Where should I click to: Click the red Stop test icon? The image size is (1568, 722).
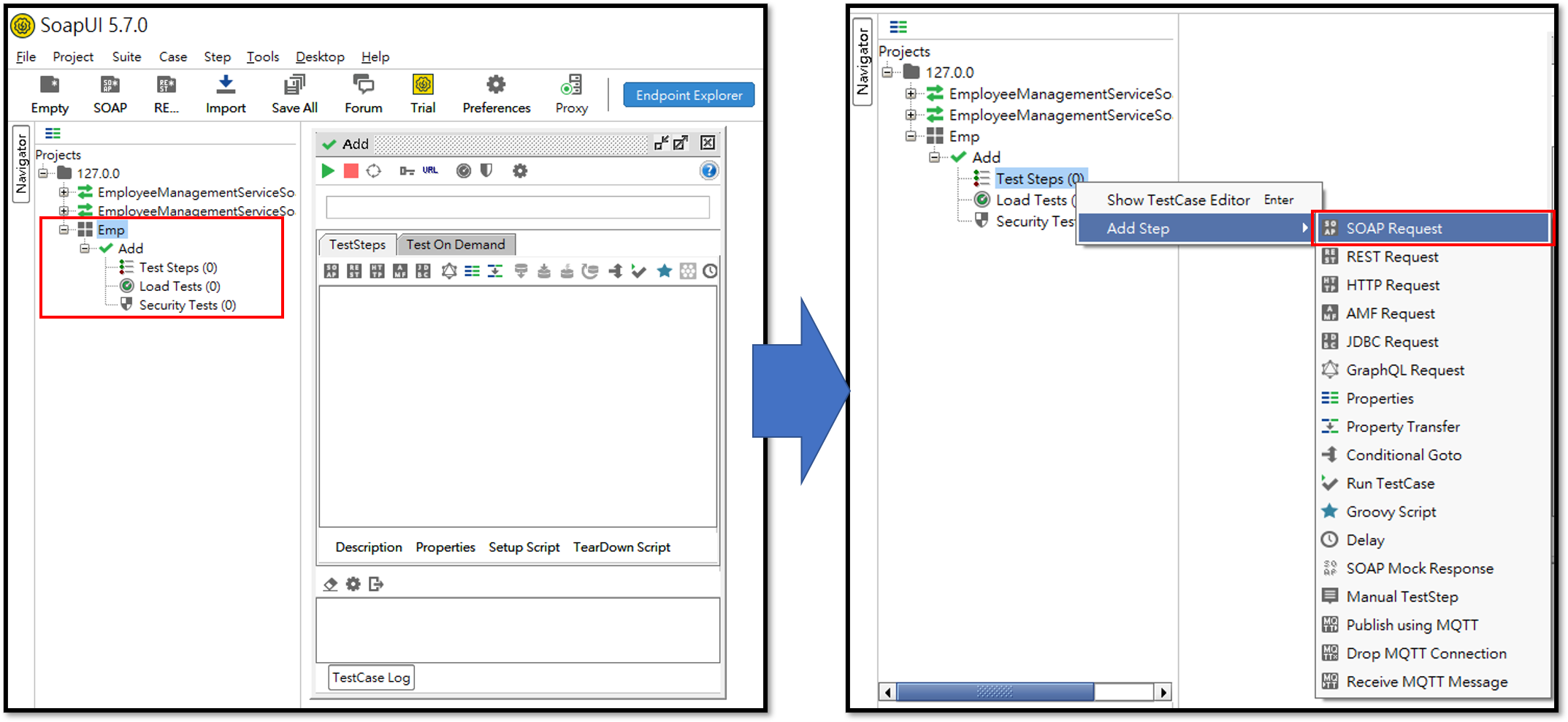point(351,171)
